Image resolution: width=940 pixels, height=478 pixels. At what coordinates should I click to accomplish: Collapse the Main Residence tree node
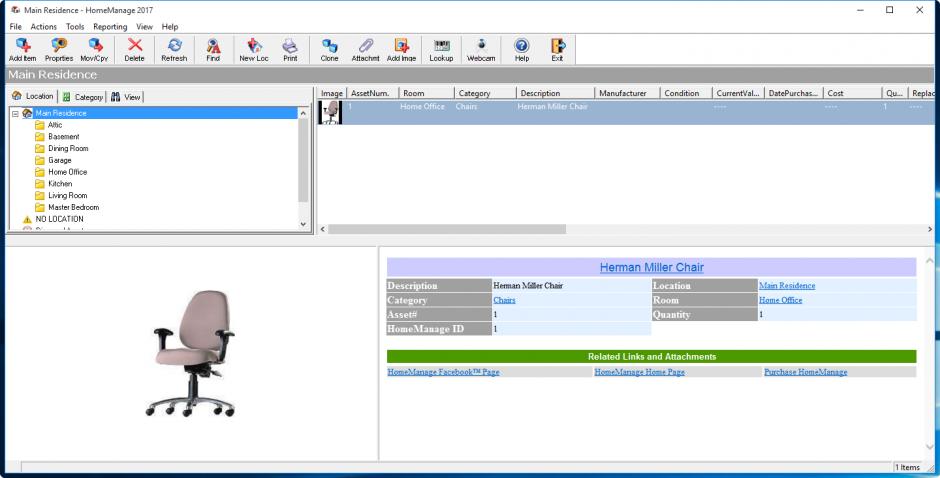point(15,113)
